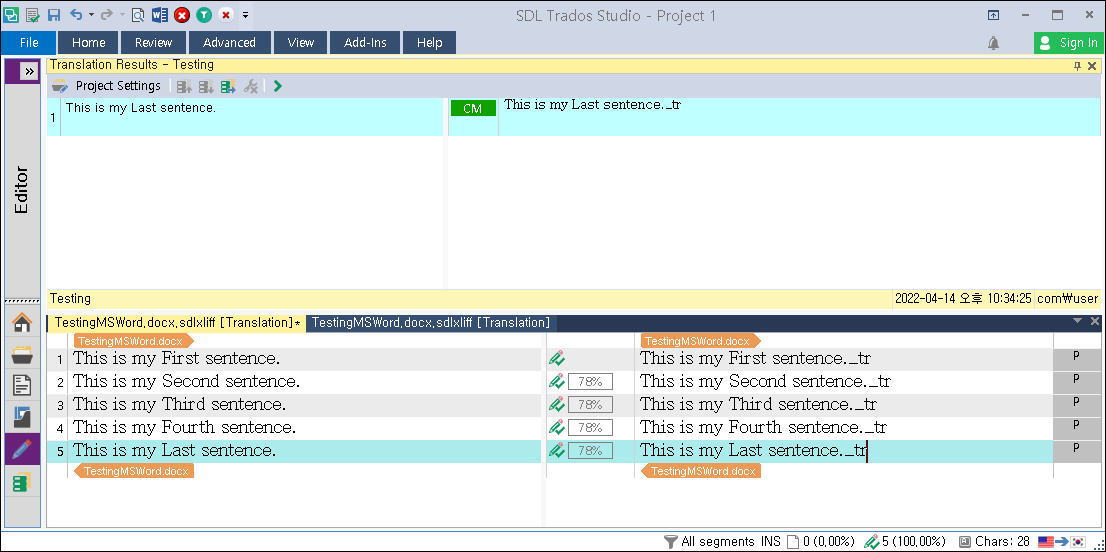The image size is (1106, 552).
Task: Click the greyed wrench with X icon
Action: (250, 86)
